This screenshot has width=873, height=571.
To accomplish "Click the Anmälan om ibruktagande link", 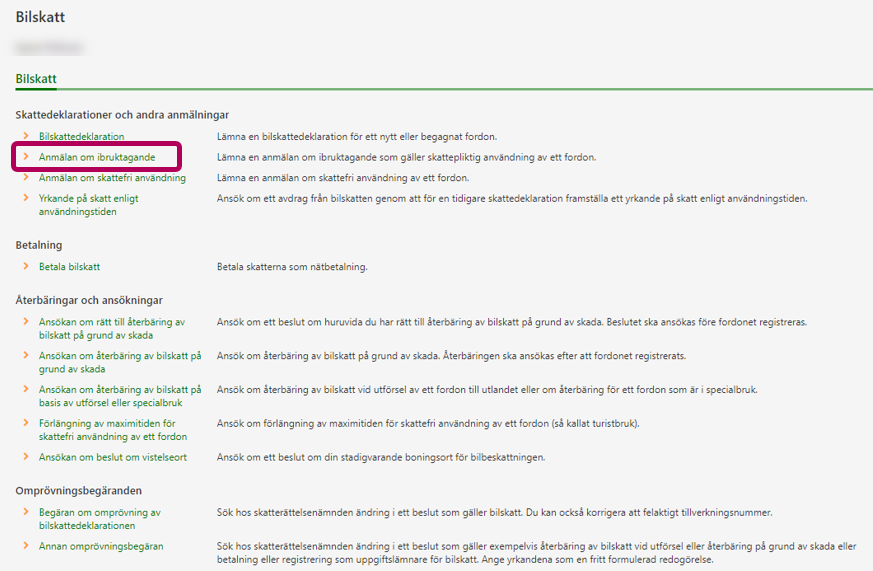I will coord(96,157).
